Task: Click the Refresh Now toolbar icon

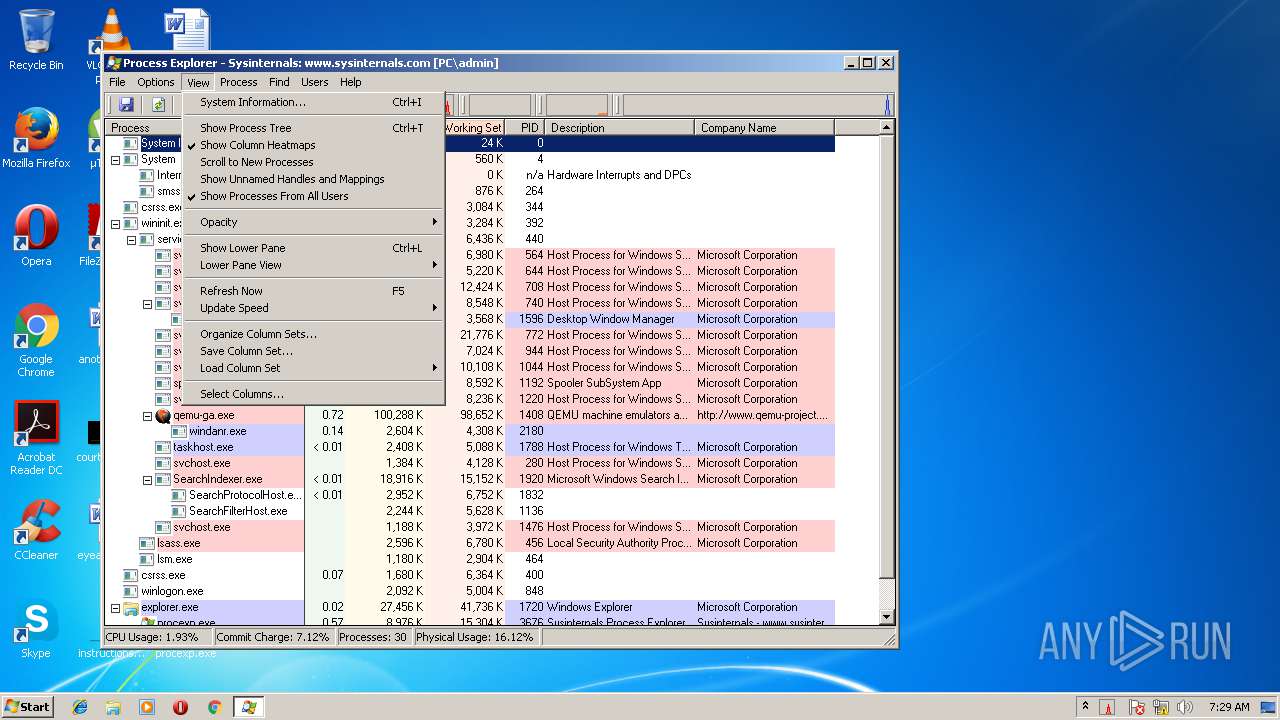Action: (x=158, y=104)
